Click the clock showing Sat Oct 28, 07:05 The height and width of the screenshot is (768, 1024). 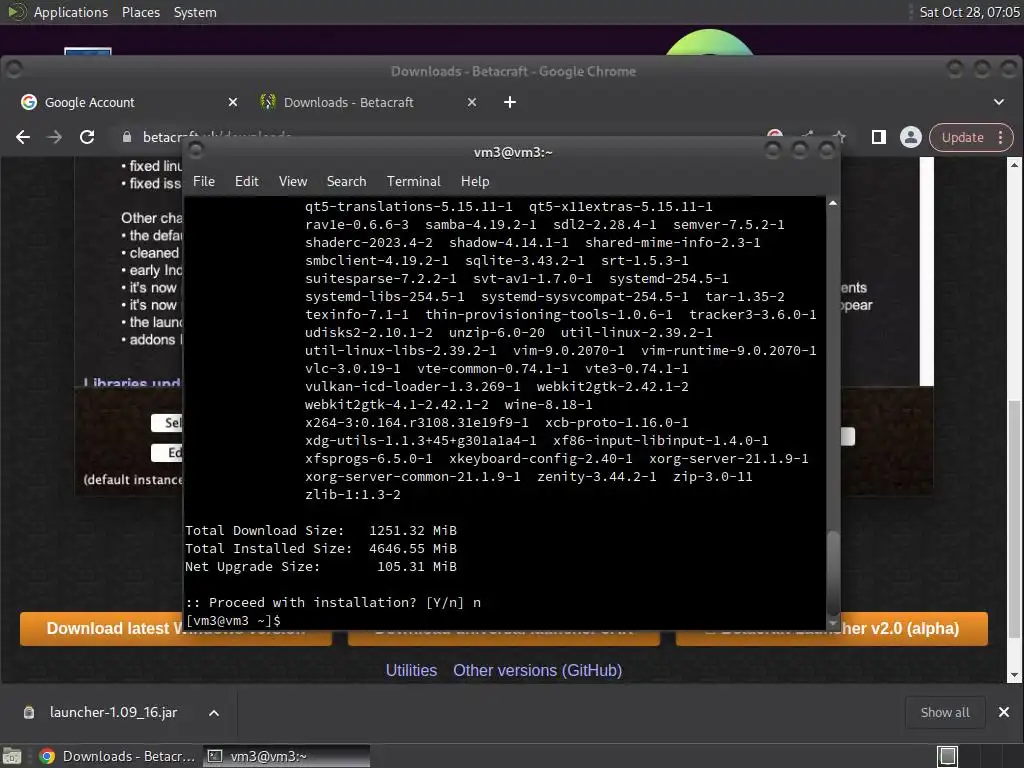(969, 12)
